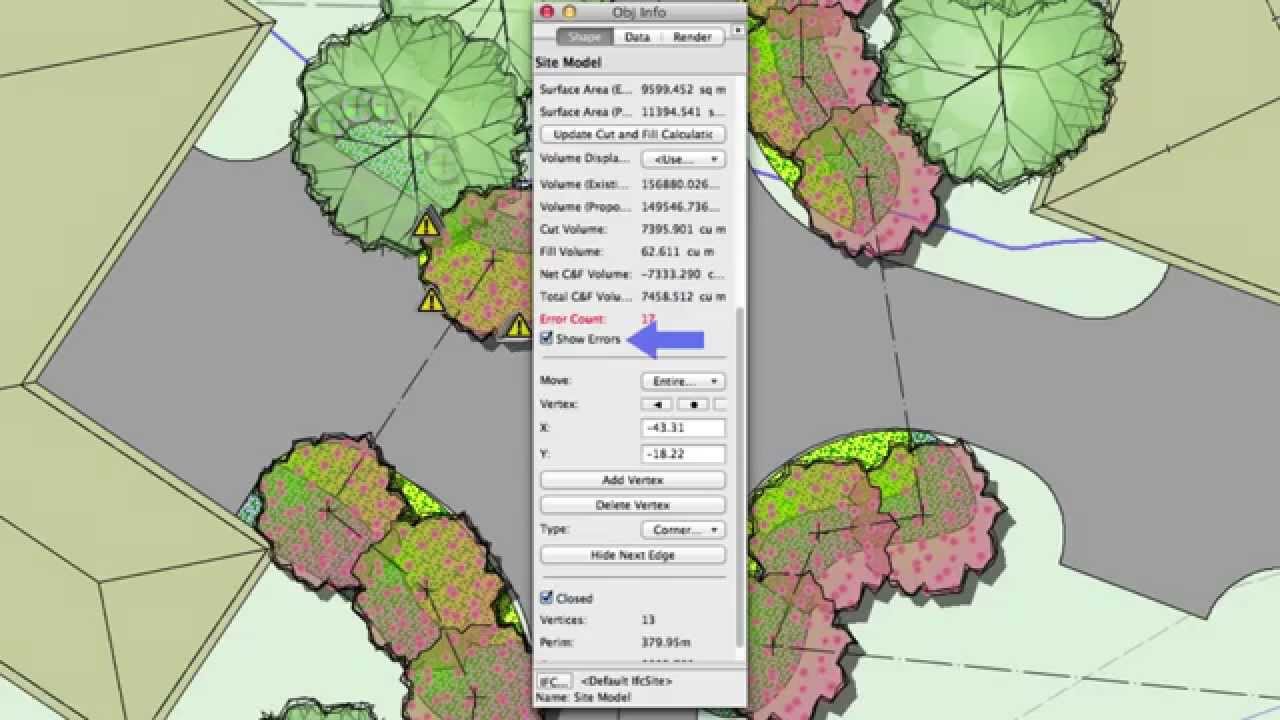Click the Surface Area value 11394.541
1280x720 pixels.
click(x=683, y=112)
